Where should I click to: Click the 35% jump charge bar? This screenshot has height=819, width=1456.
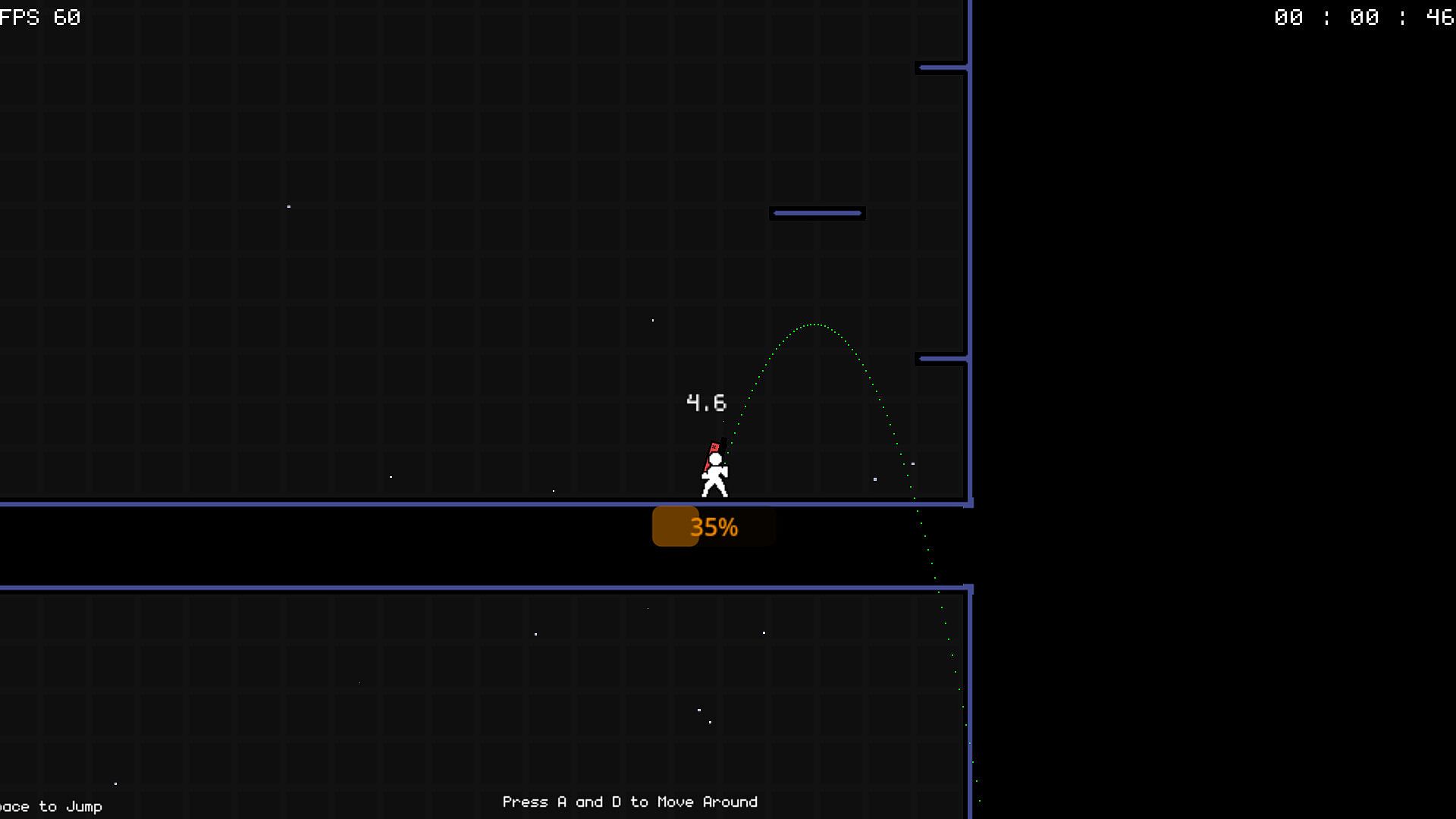click(714, 527)
